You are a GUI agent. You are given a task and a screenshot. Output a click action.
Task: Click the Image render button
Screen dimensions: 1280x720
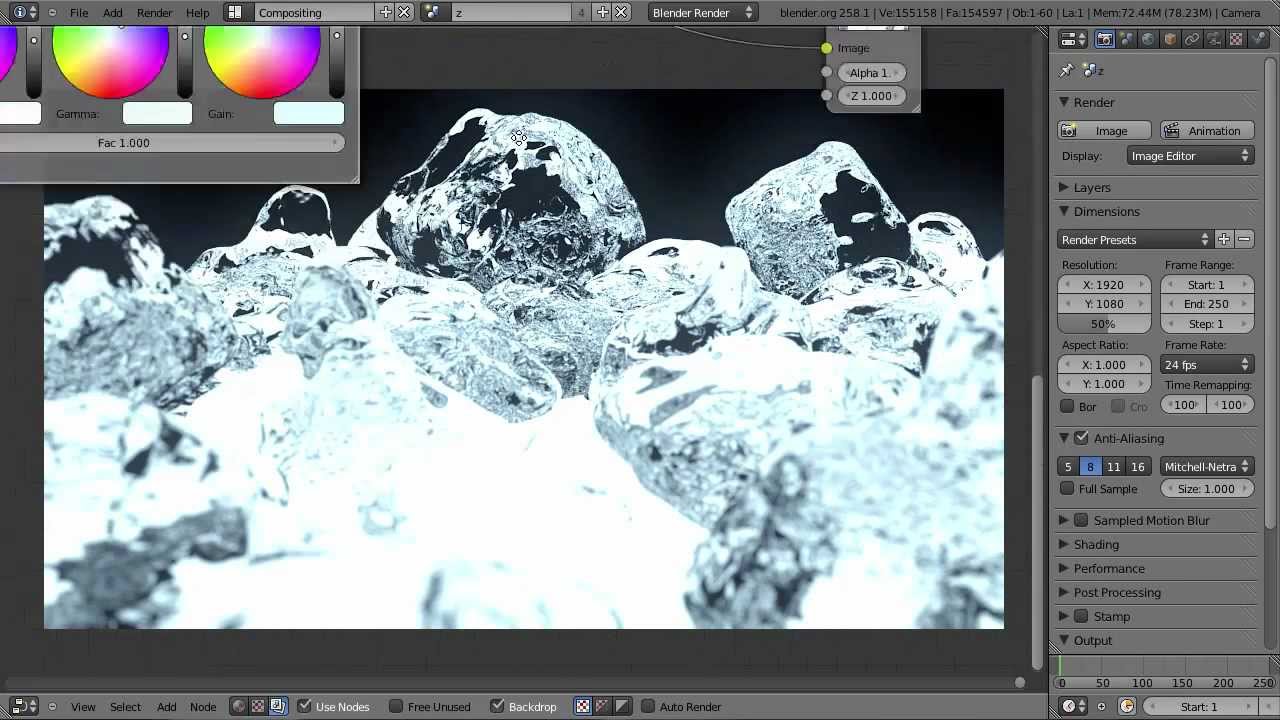click(1105, 130)
